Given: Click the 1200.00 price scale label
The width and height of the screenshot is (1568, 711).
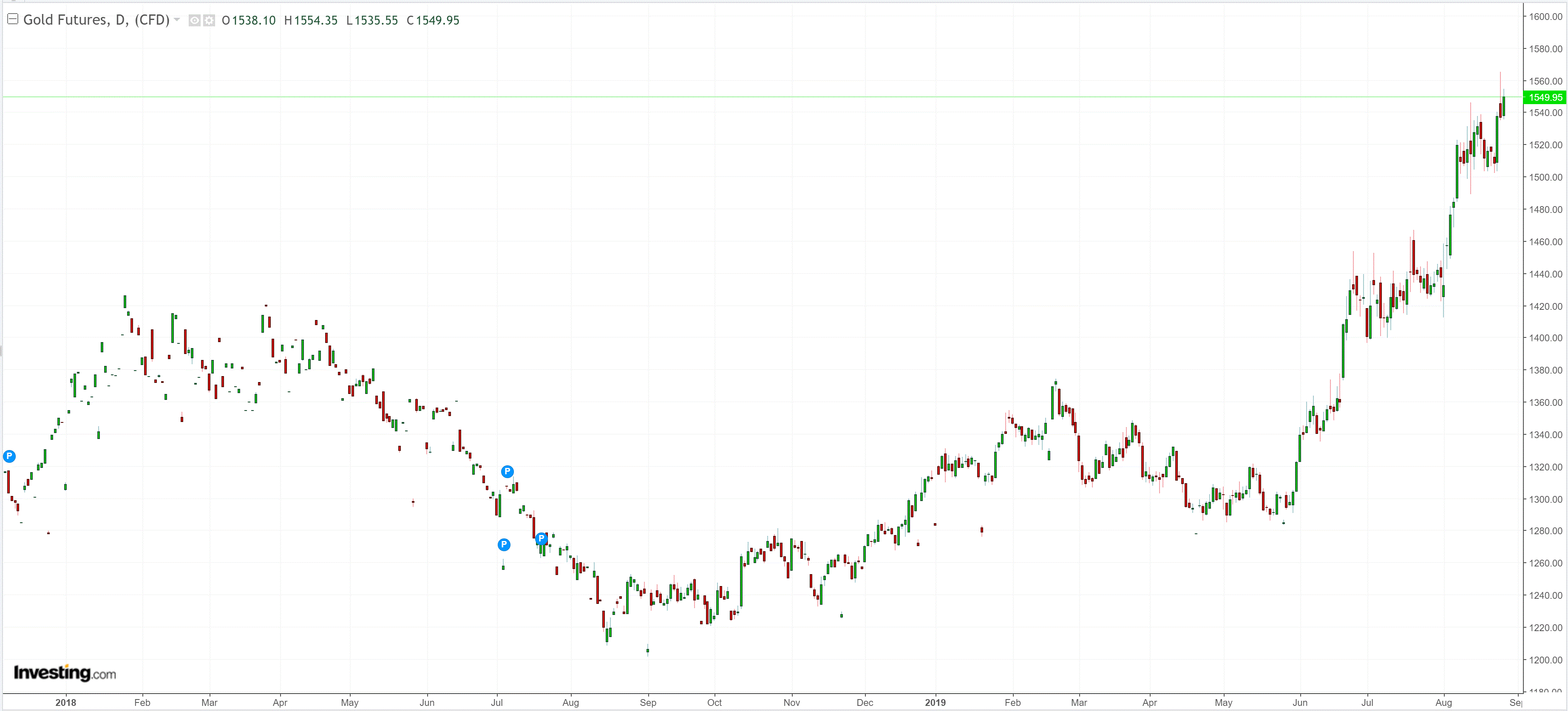Looking at the screenshot, I should coord(1545,660).
